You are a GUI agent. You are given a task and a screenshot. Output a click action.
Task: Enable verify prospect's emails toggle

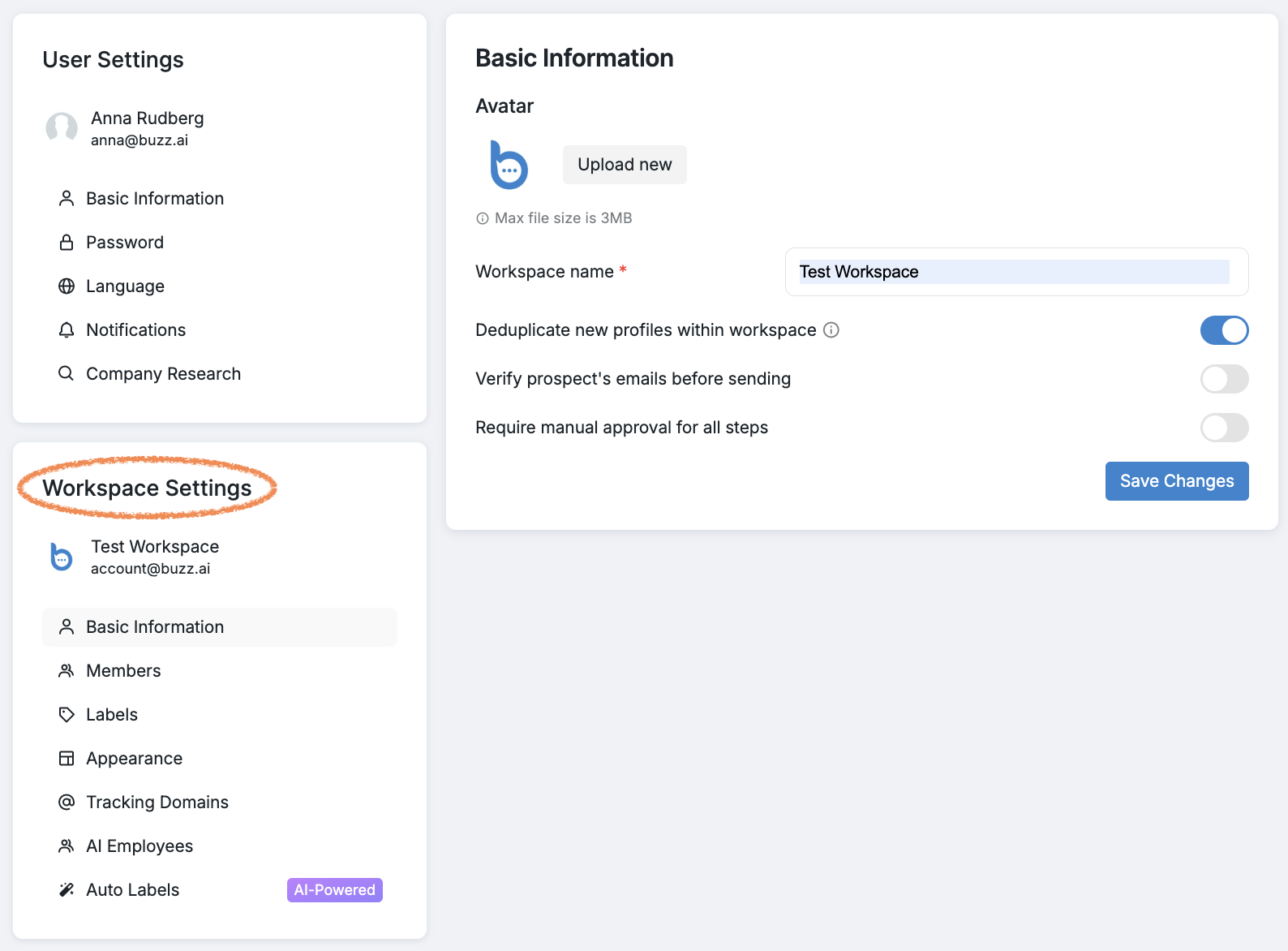tap(1224, 379)
